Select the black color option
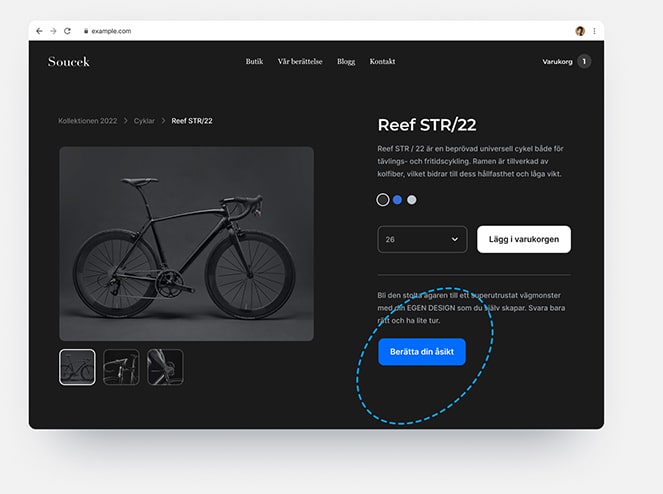663x494 pixels. click(x=383, y=200)
